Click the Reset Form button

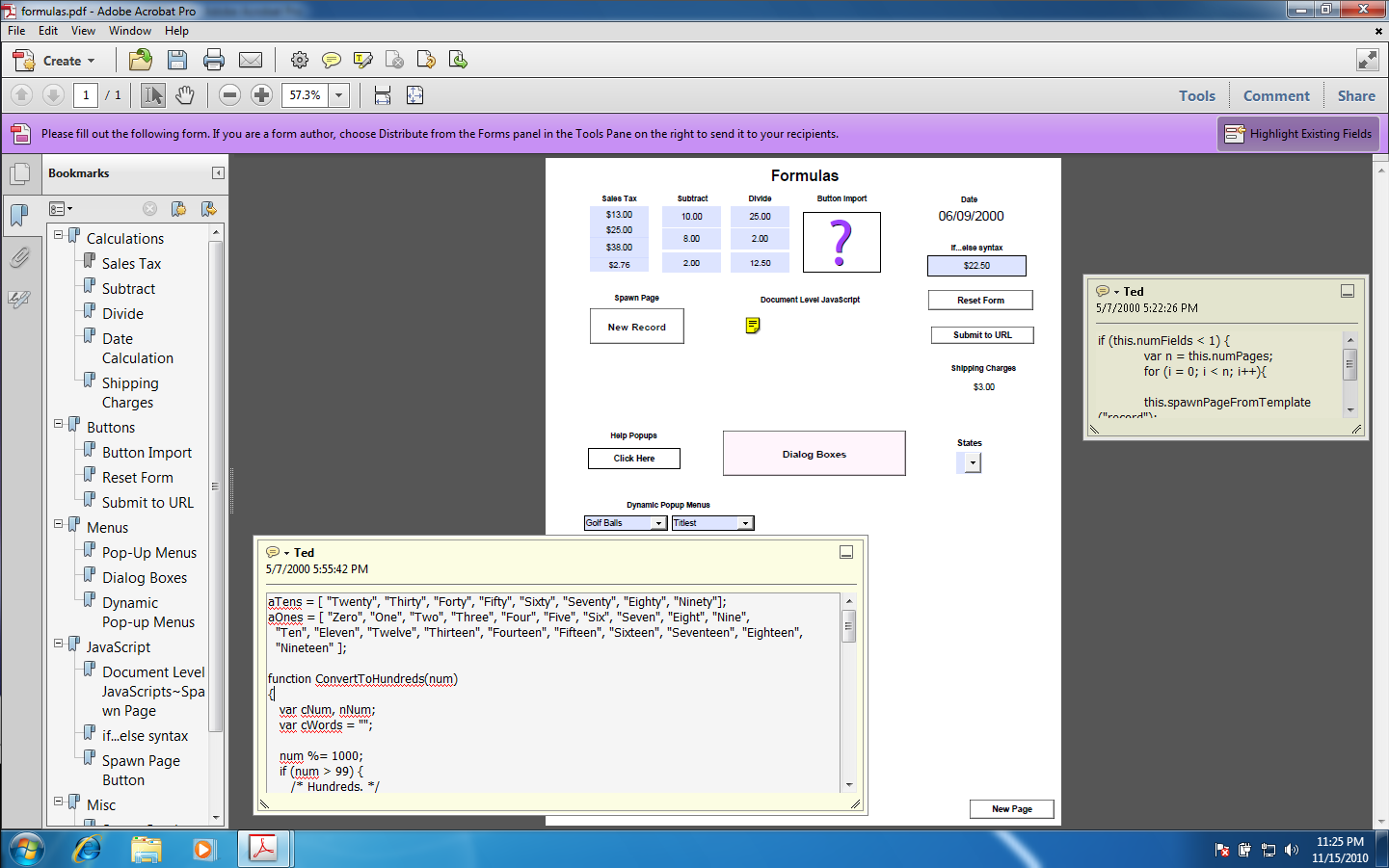coord(980,301)
